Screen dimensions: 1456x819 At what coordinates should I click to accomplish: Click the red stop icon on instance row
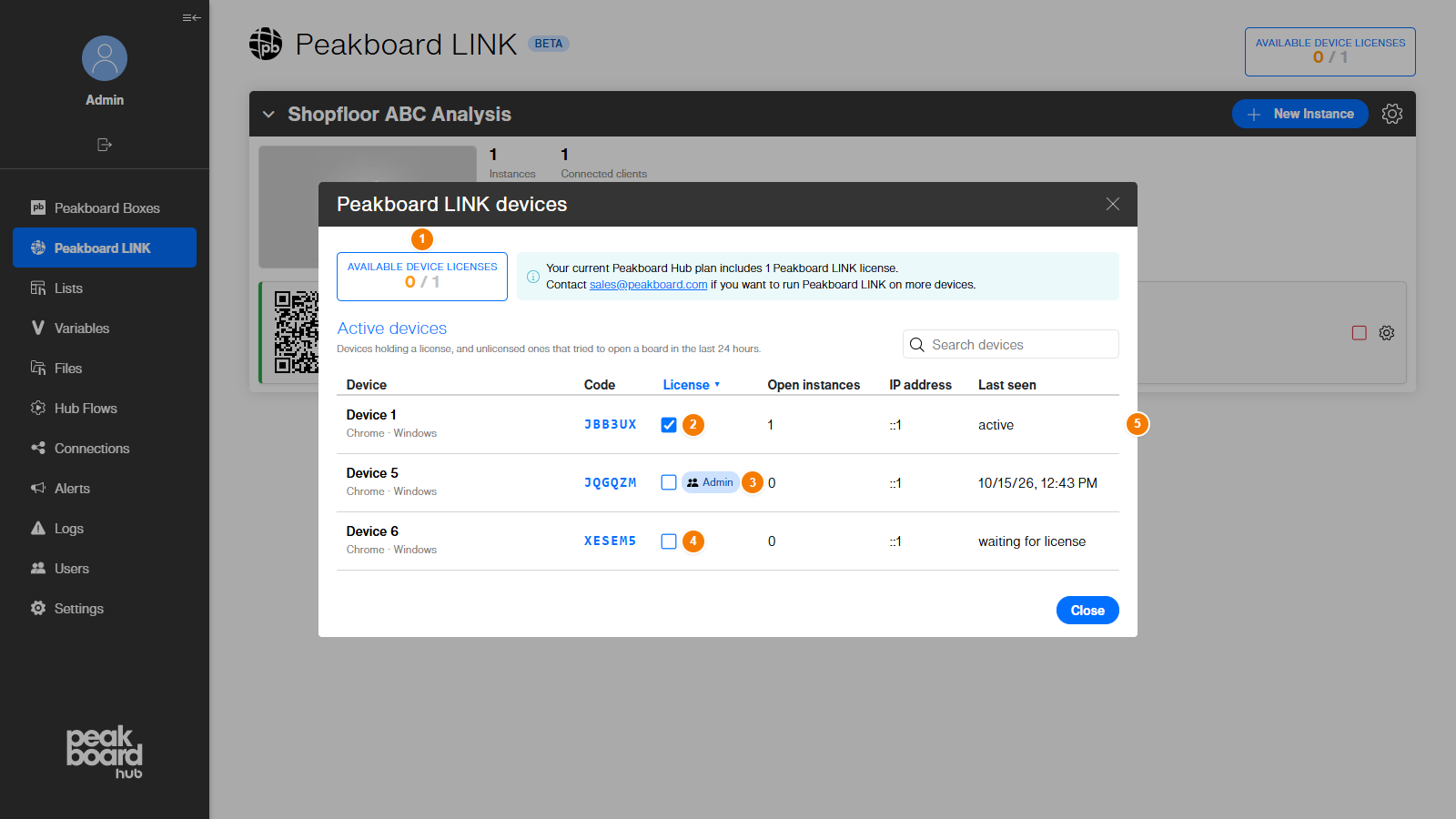(1360, 333)
